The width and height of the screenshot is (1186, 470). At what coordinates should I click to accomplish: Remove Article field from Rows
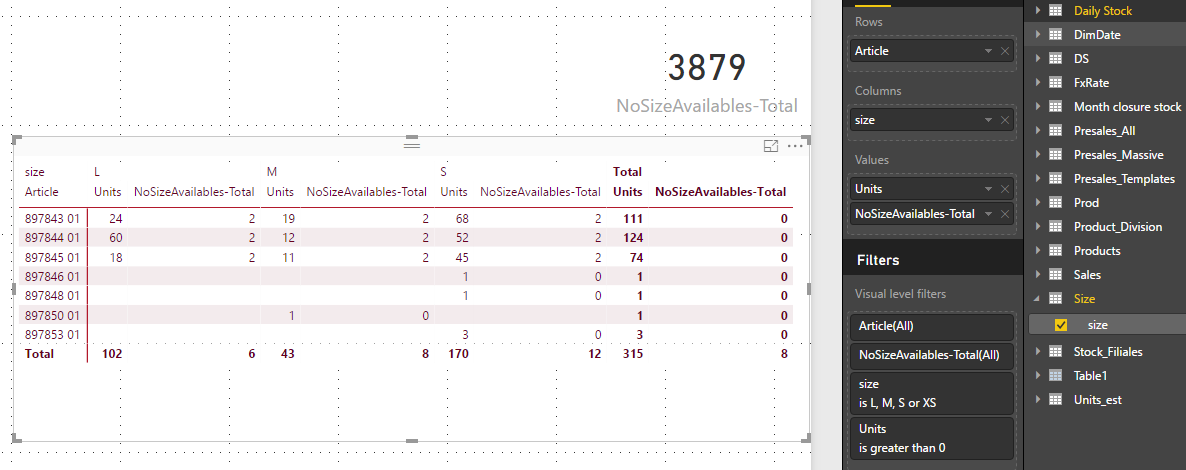[x=1004, y=51]
